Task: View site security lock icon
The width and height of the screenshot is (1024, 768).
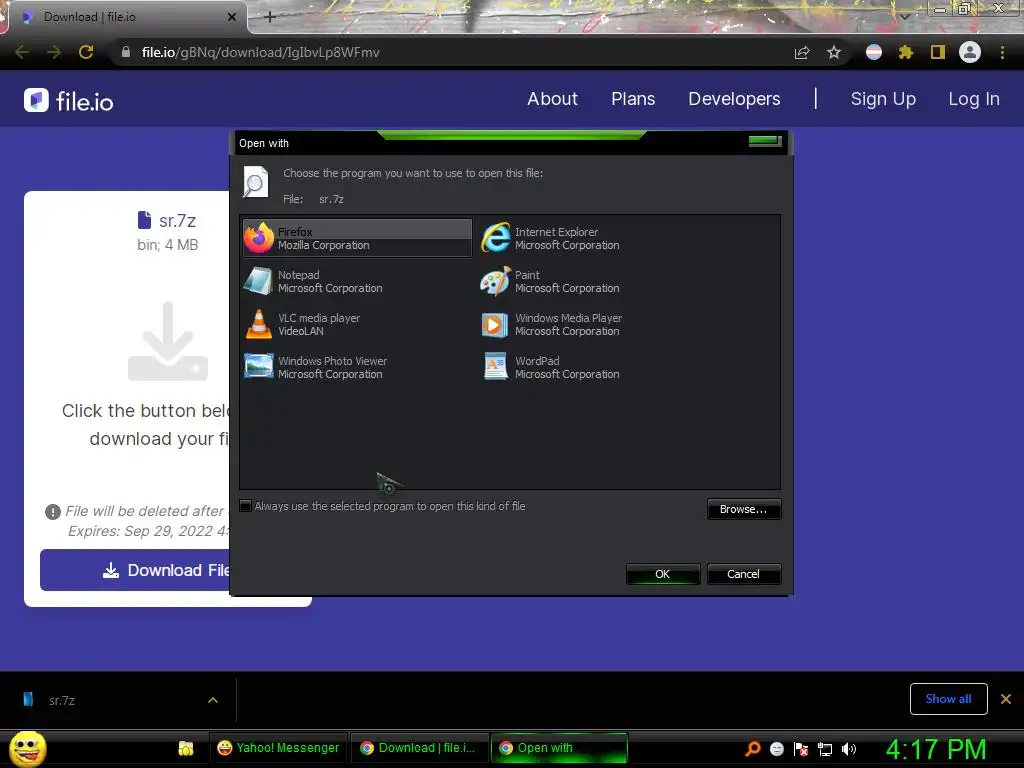Action: (x=126, y=52)
